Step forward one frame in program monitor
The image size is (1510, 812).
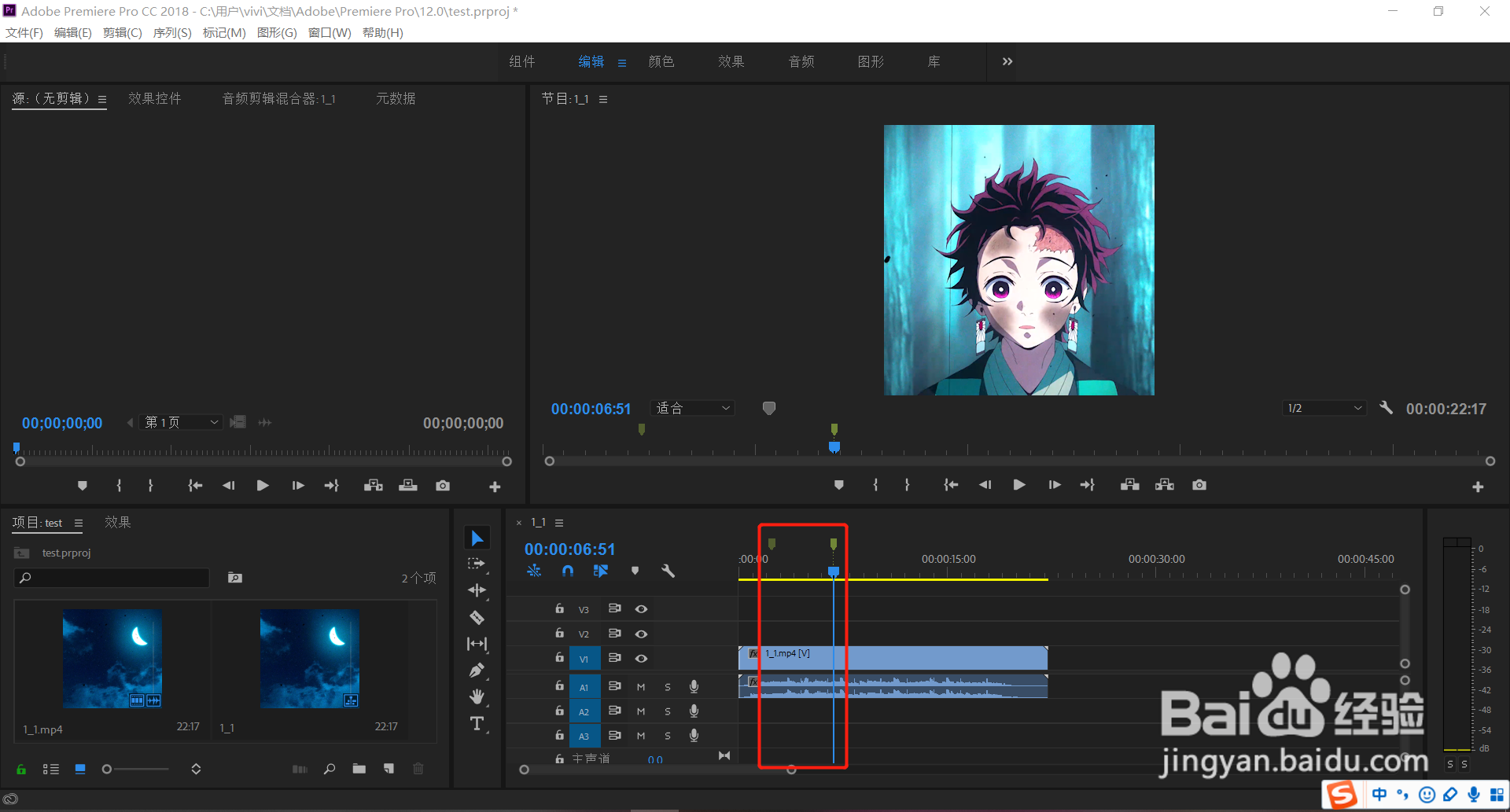coord(1055,485)
